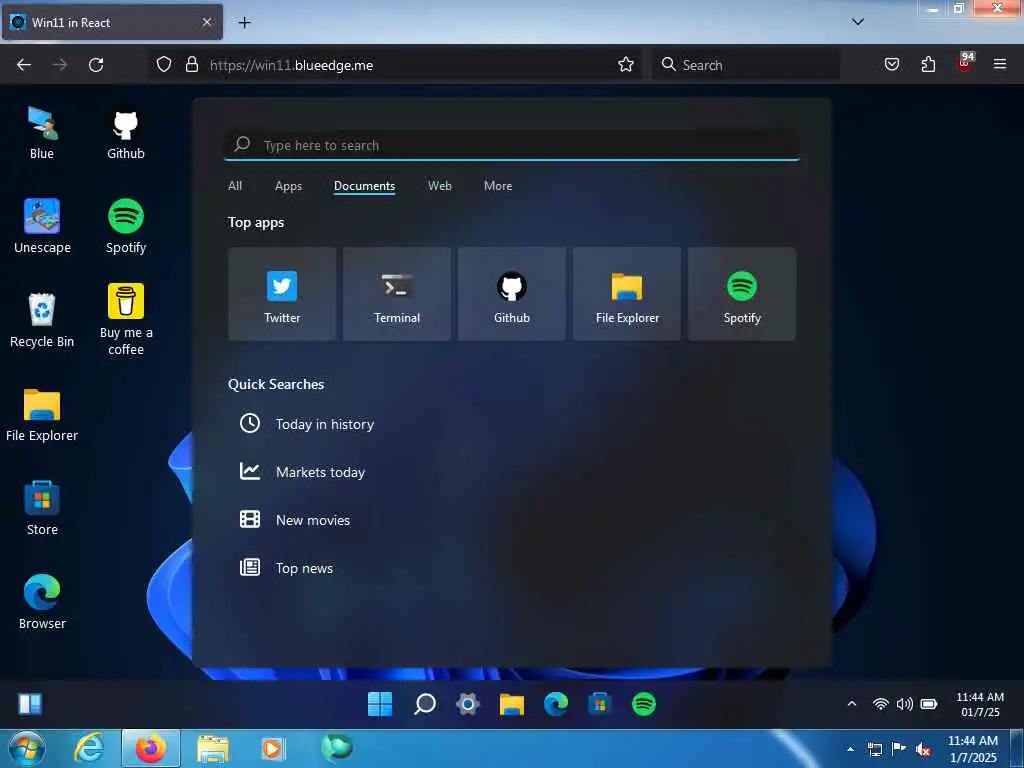Viewport: 1024px width, 768px height.
Task: Click Buy me a coffee icon
Action: [125, 320]
